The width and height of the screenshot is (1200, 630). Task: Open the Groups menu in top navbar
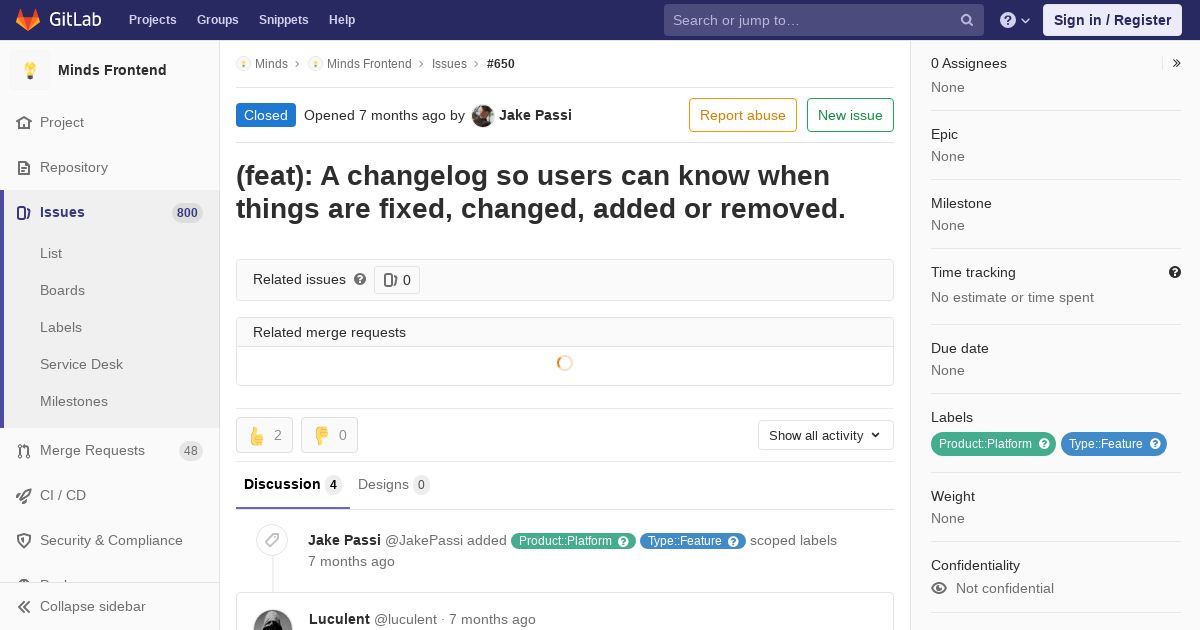218,20
